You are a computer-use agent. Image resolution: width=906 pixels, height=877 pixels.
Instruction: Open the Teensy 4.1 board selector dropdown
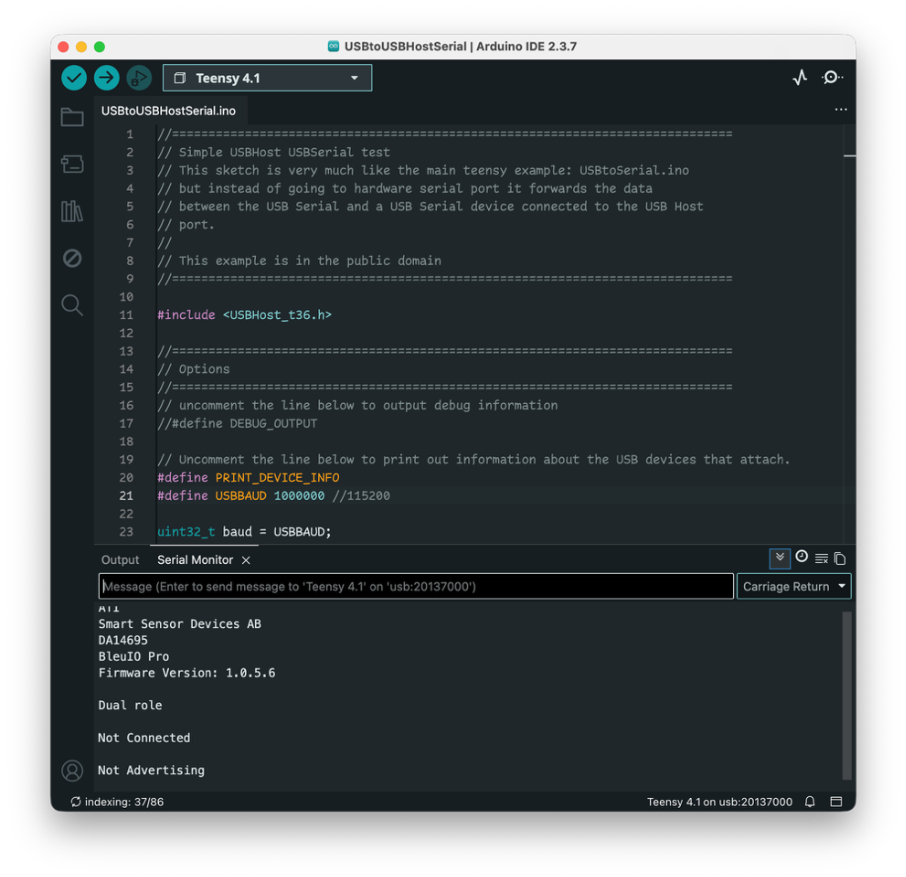tap(267, 78)
